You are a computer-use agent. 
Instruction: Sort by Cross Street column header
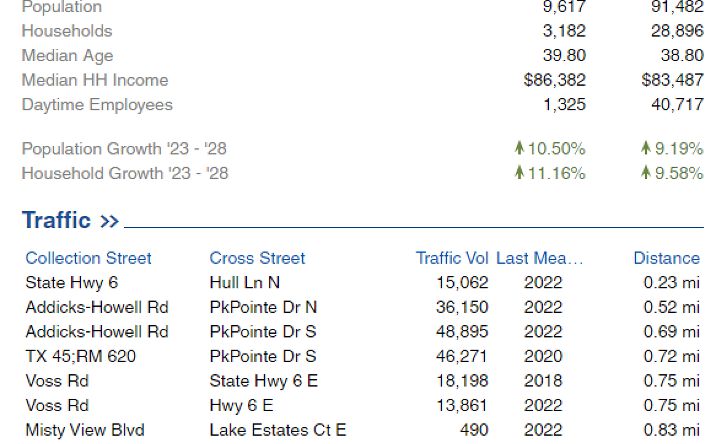(x=257, y=258)
